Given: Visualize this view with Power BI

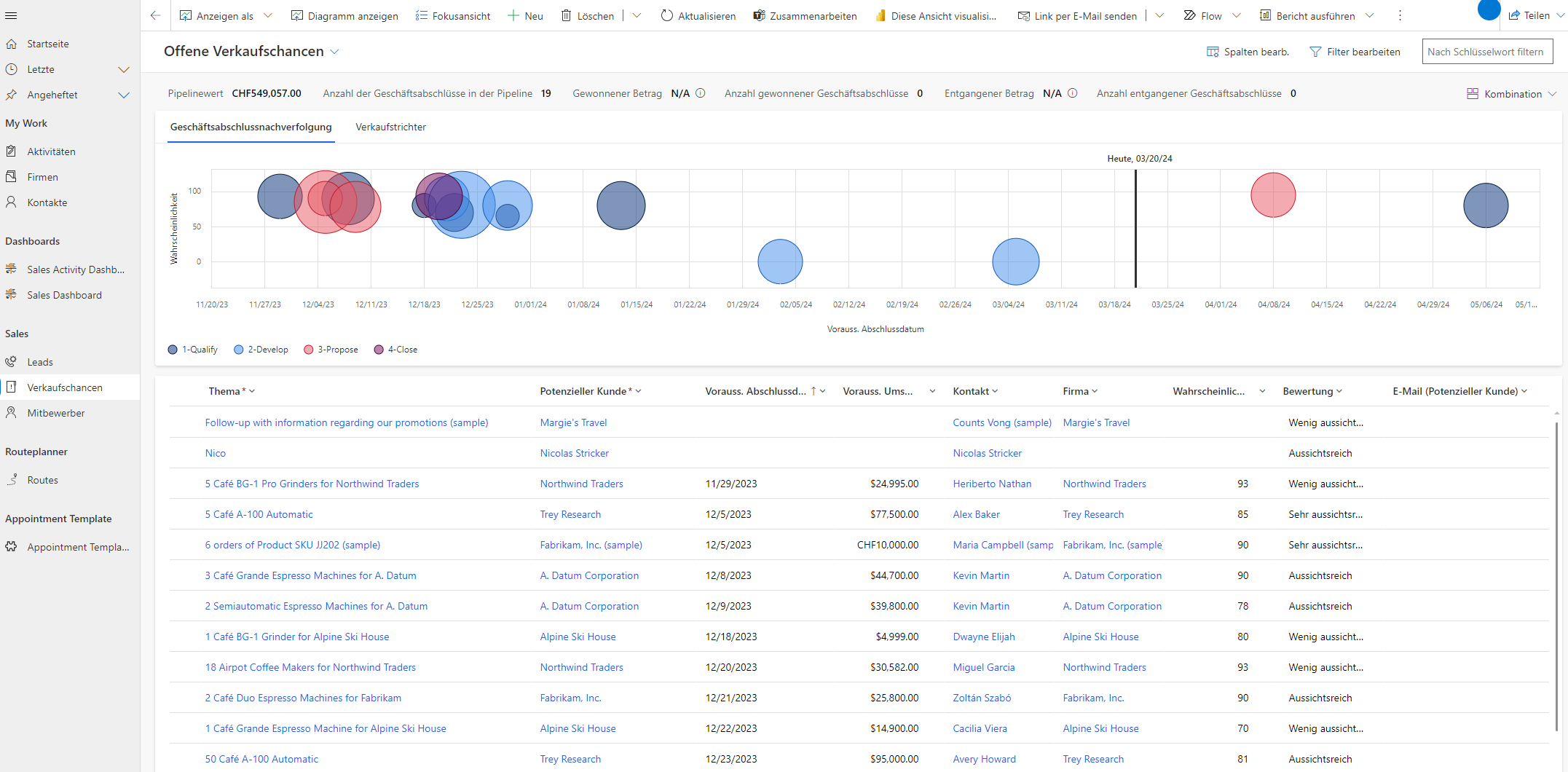Looking at the screenshot, I should click(x=936, y=15).
